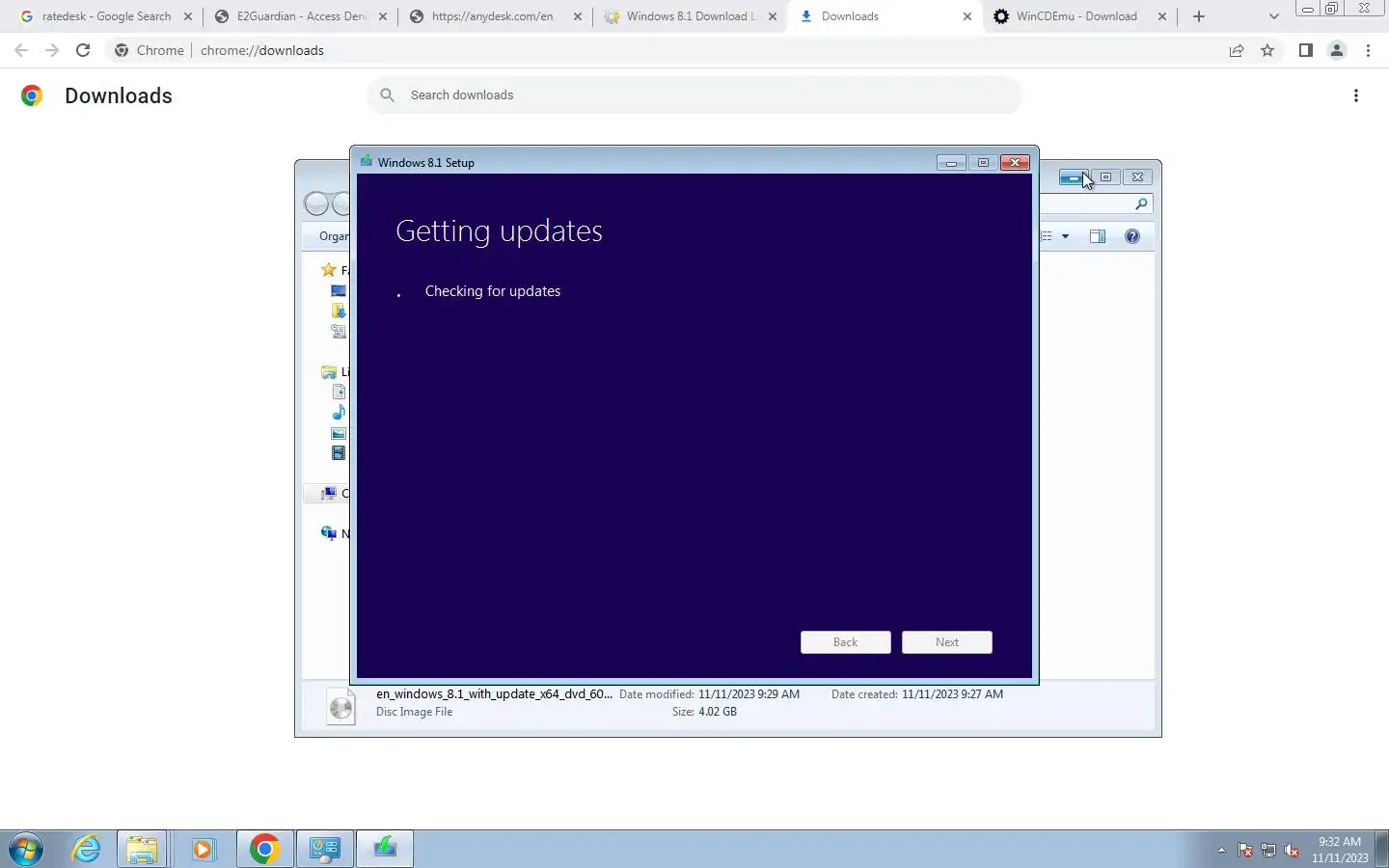This screenshot has height=868, width=1389.
Task: Open a new Chrome tab
Action: (x=1199, y=16)
